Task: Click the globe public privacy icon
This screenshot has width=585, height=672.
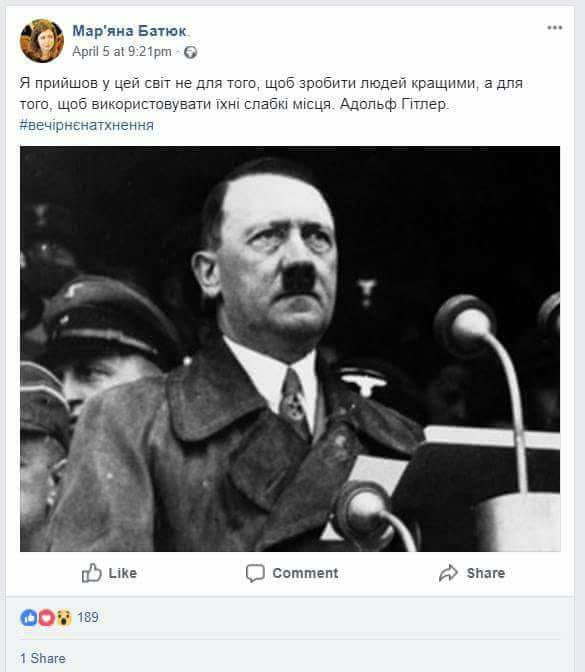Action: click(x=190, y=52)
